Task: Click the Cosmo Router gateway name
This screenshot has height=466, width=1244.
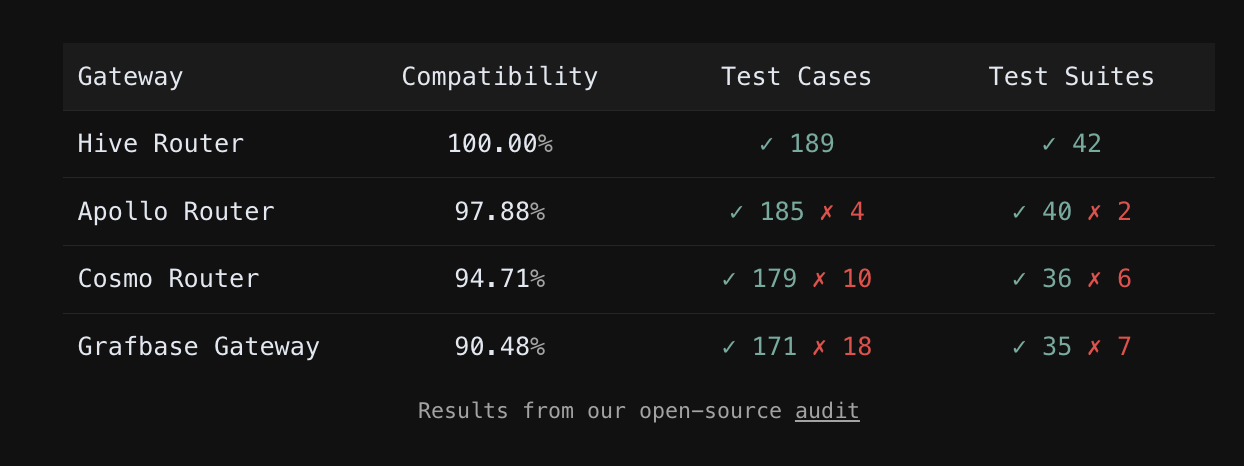Action: coord(169,279)
